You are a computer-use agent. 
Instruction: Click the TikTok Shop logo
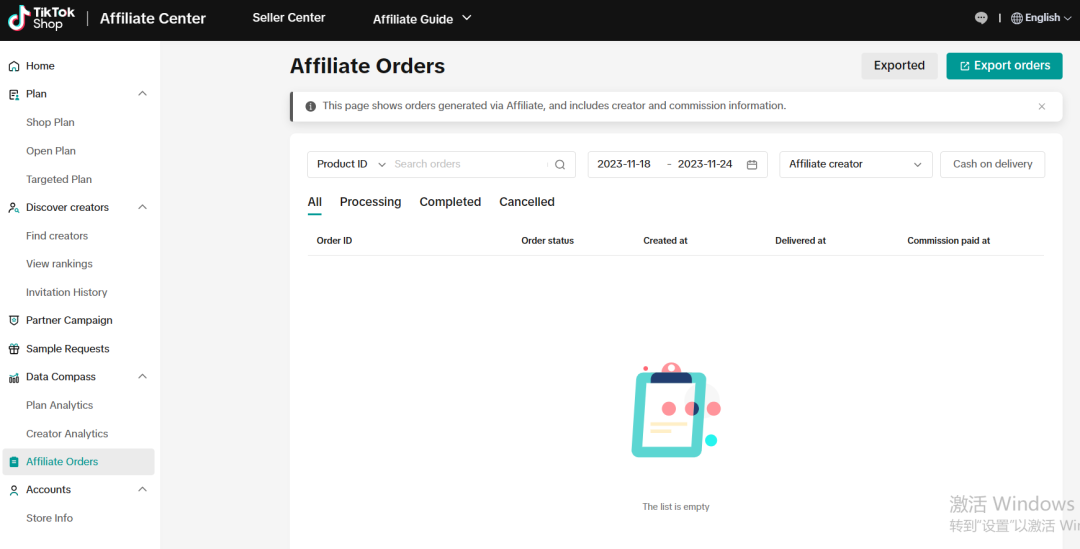pyautogui.click(x=41, y=18)
